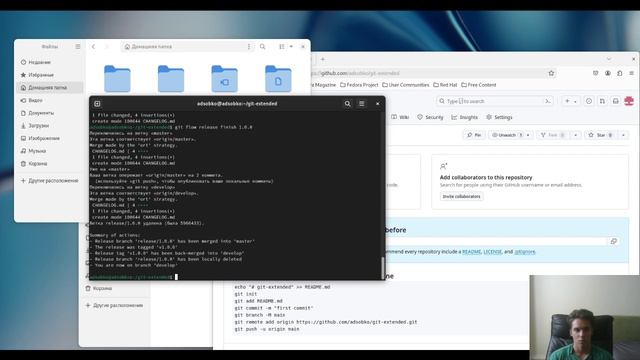Open a new browser tab with plus button

coord(322,59)
